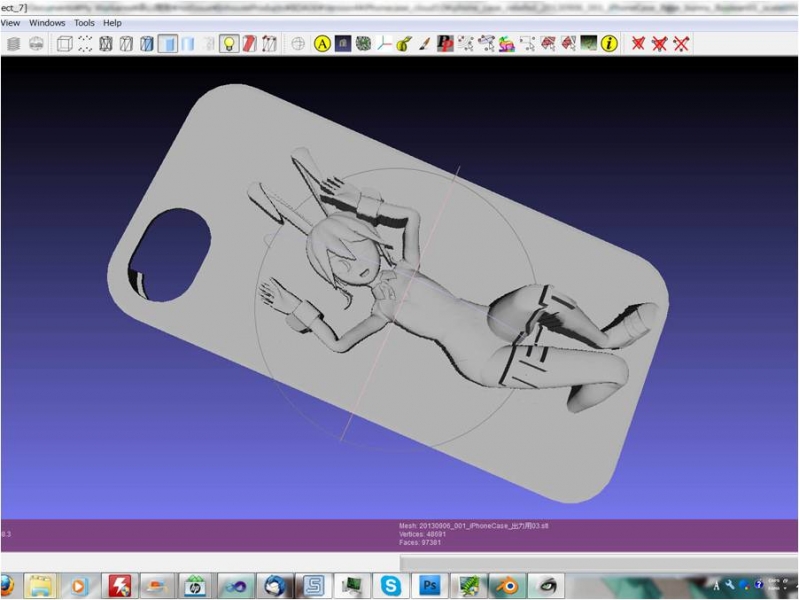Click the raster layer view icon
Image resolution: width=799 pixels, height=600 pixels.
coord(36,44)
